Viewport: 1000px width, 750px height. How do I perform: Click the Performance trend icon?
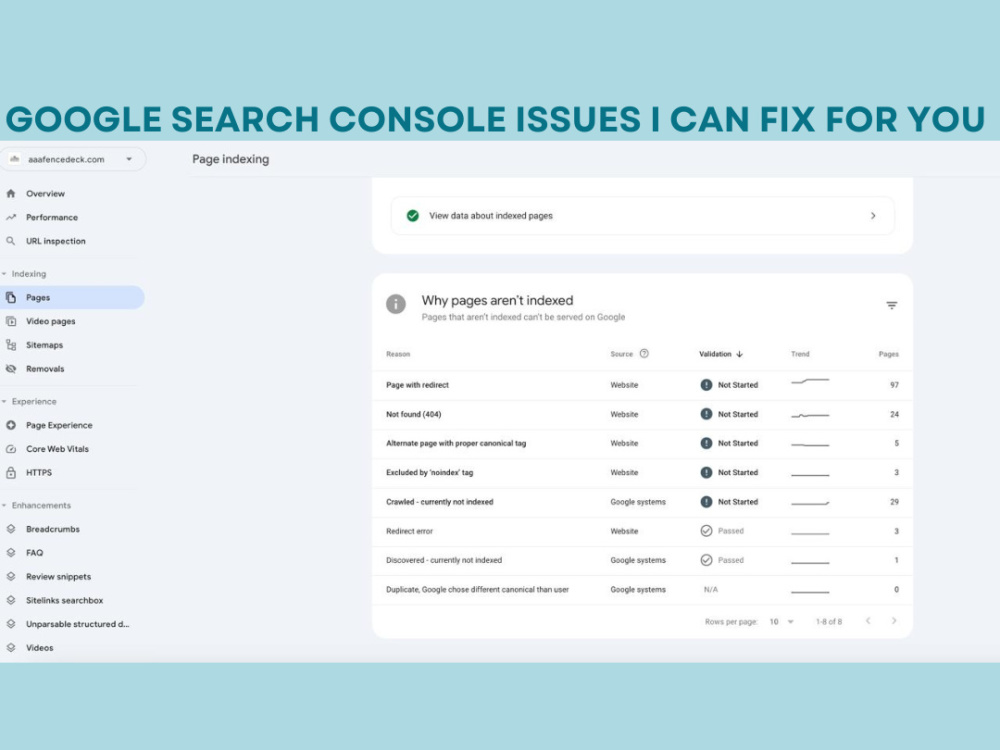11,217
